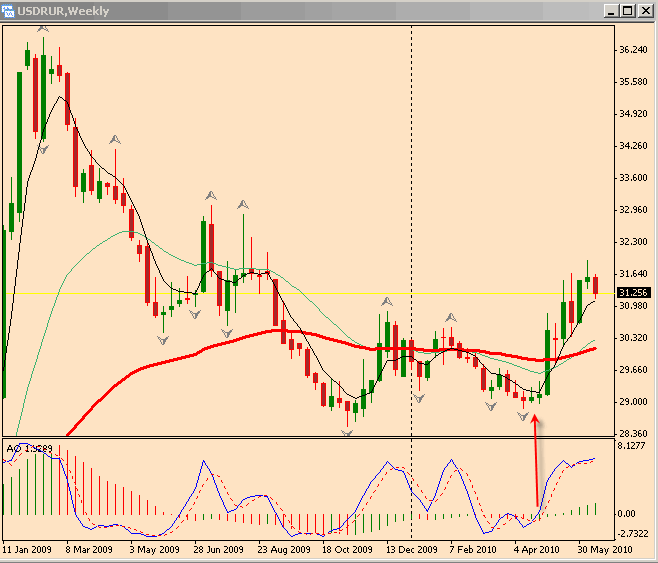This screenshot has width=658, height=563.
Task: Click the 30.980 price scale label
Action: (633, 305)
